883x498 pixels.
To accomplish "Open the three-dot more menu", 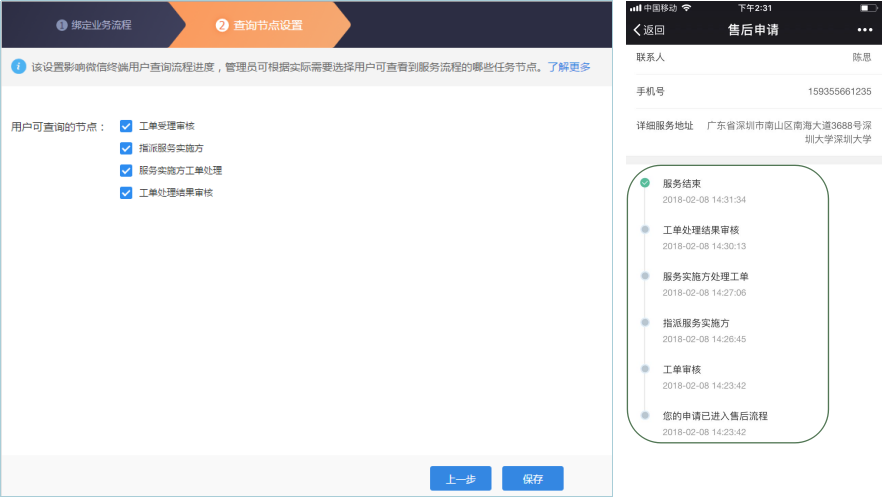I will point(864,29).
